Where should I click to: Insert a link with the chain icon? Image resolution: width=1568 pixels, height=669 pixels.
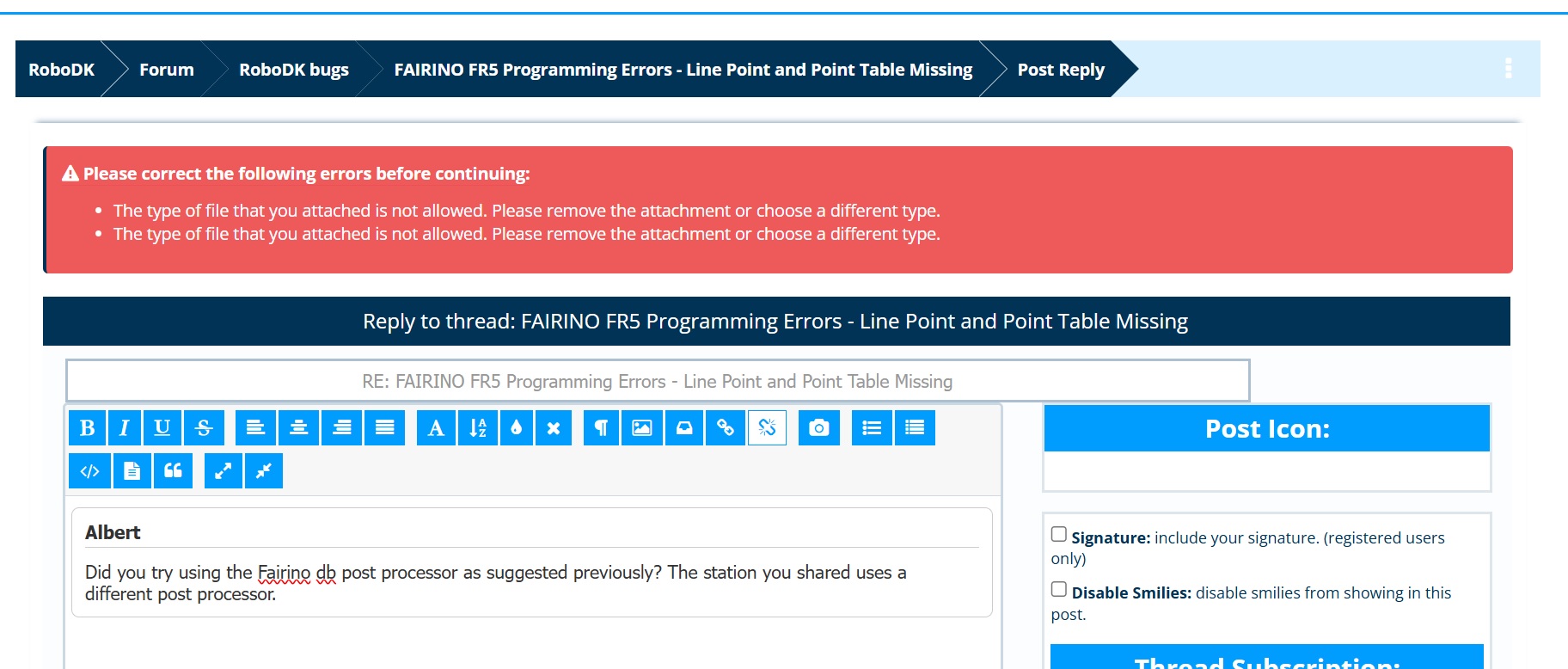click(x=726, y=427)
